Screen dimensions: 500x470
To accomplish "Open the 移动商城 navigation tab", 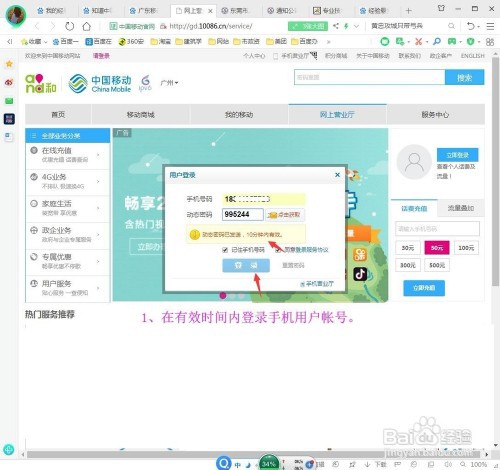I will pos(140,115).
